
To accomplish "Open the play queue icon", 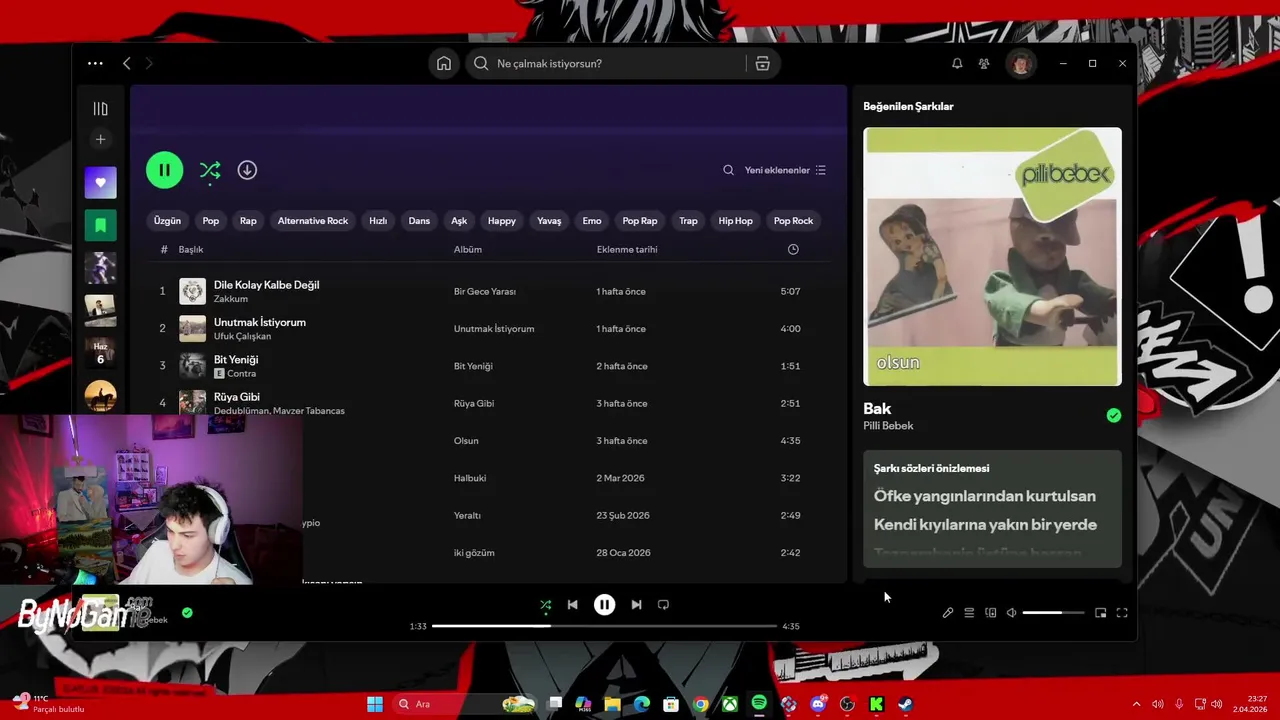I will click(969, 613).
